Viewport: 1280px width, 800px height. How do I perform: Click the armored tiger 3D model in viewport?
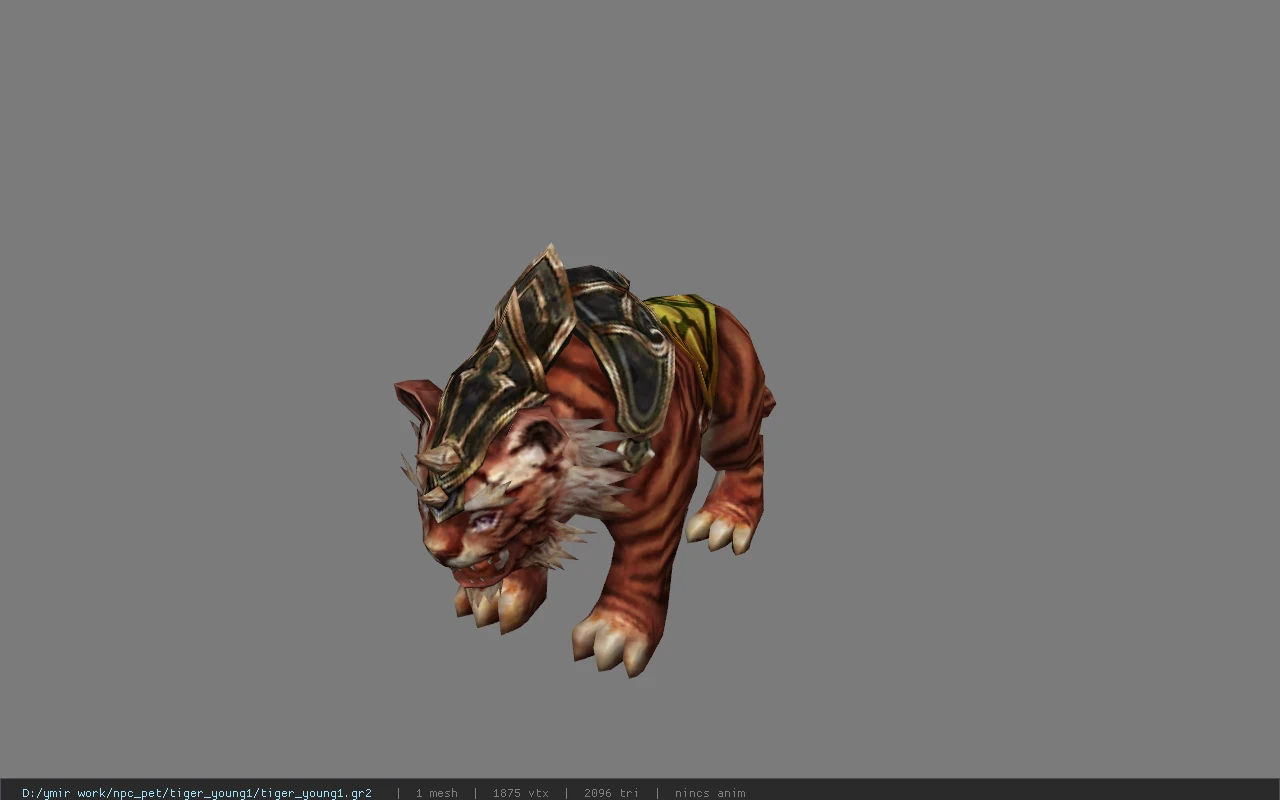point(584,461)
